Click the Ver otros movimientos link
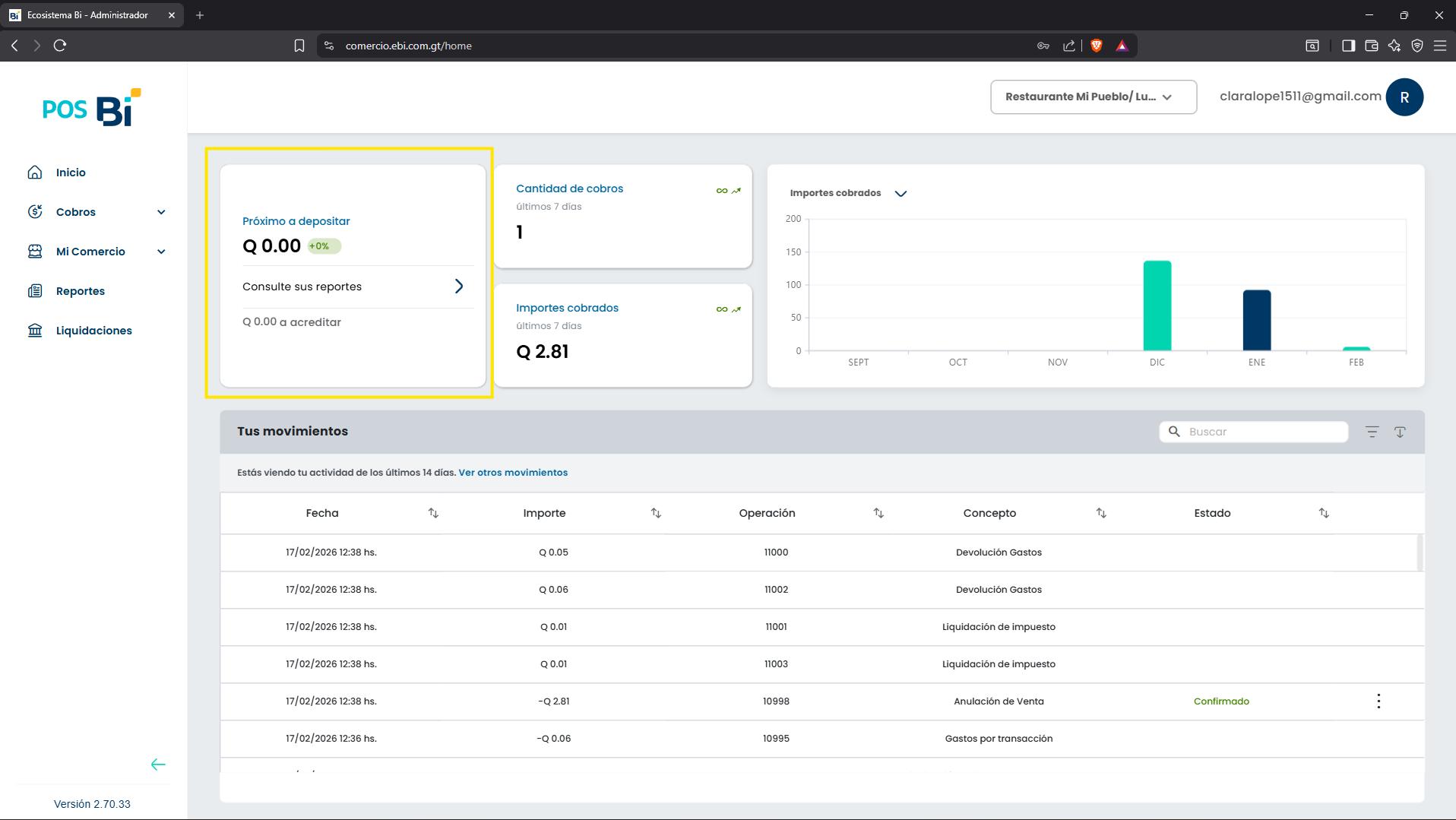The width and height of the screenshot is (1456, 820). (513, 473)
